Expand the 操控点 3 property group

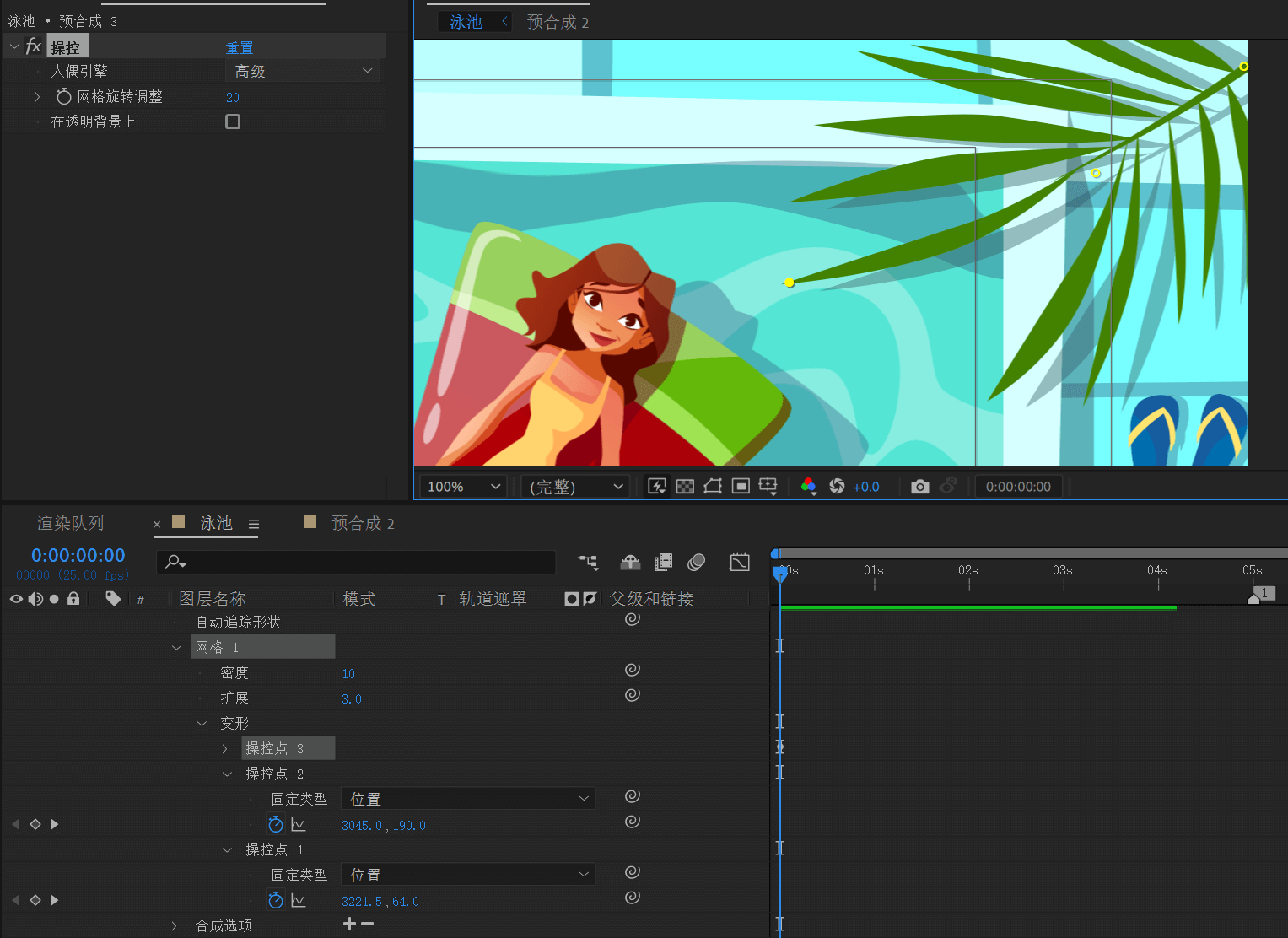click(224, 749)
